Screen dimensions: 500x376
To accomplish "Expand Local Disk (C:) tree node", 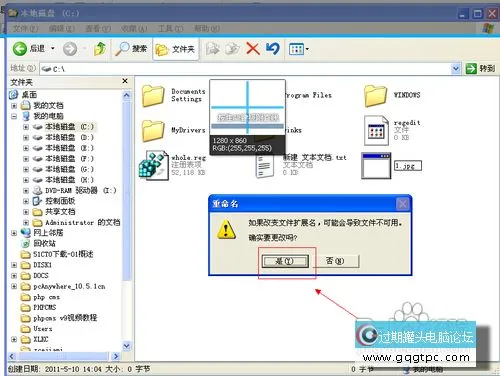I will [26, 127].
